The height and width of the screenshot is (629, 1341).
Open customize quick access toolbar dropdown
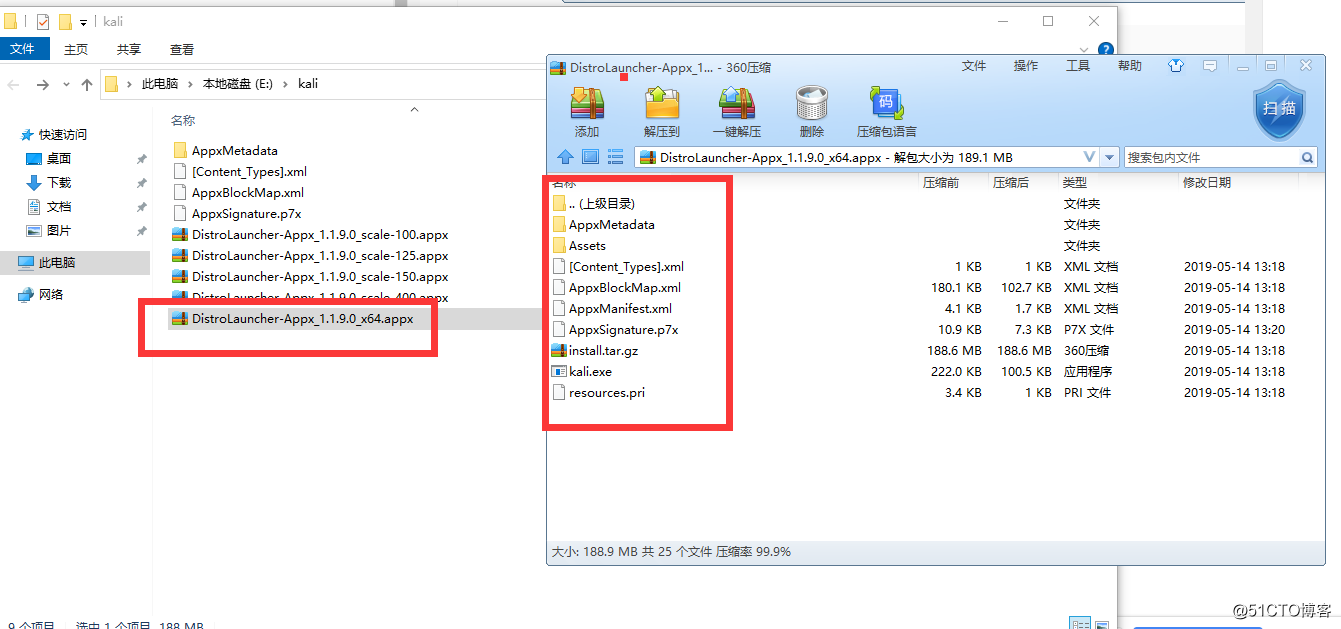point(83,21)
